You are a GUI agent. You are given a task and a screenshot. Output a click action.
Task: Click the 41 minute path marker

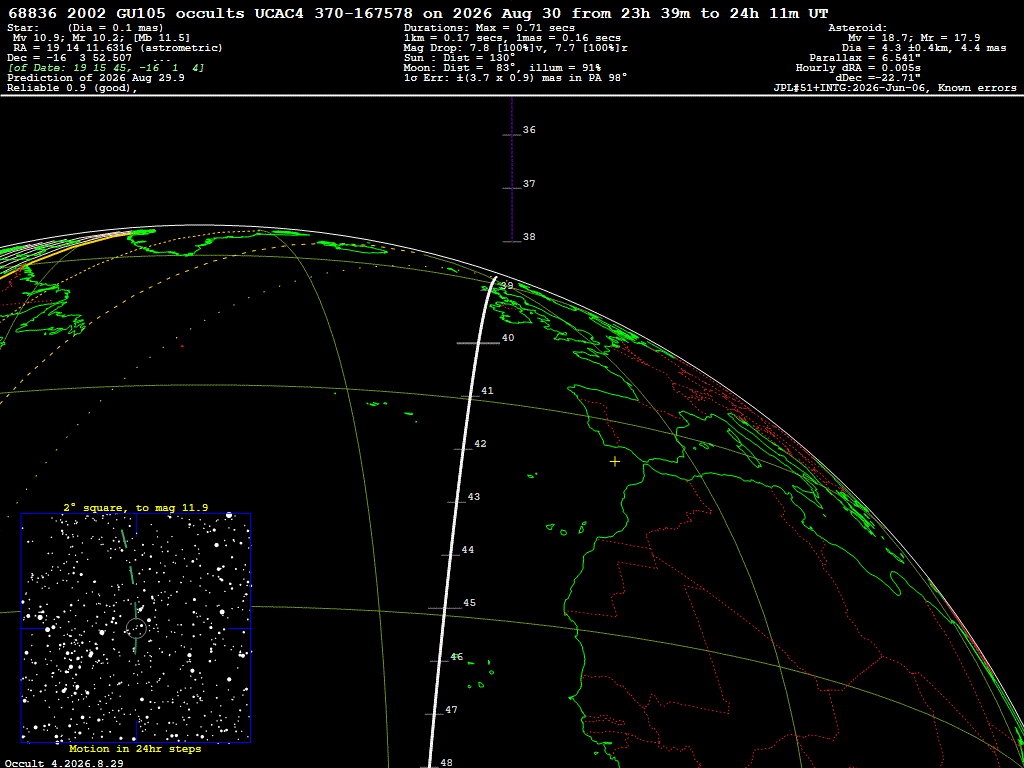487,391
